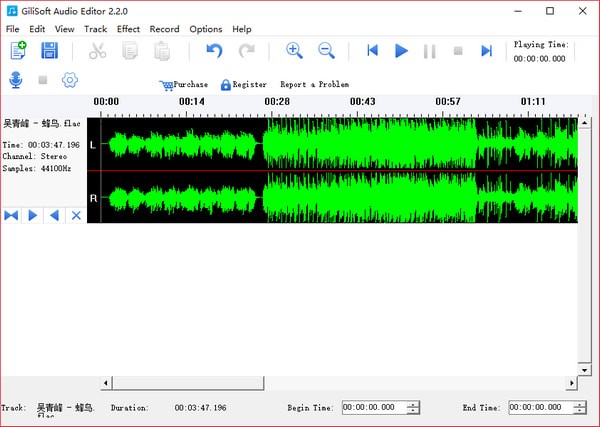Save the project with the floppy disk icon
600x427 pixels.
click(48, 50)
